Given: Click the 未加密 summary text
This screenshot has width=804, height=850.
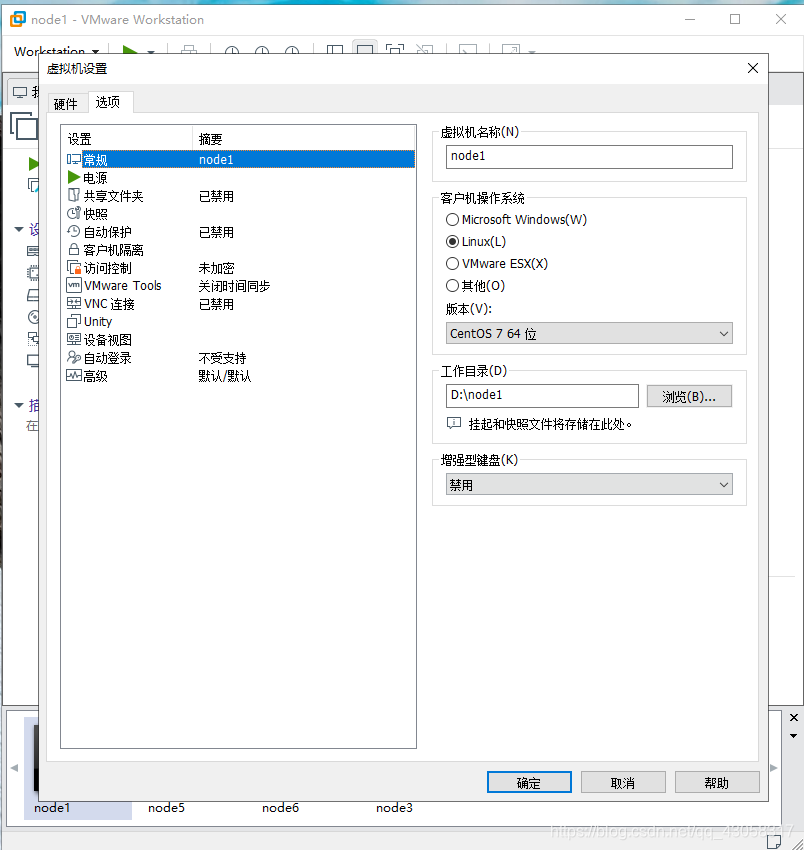Looking at the screenshot, I should (216, 268).
